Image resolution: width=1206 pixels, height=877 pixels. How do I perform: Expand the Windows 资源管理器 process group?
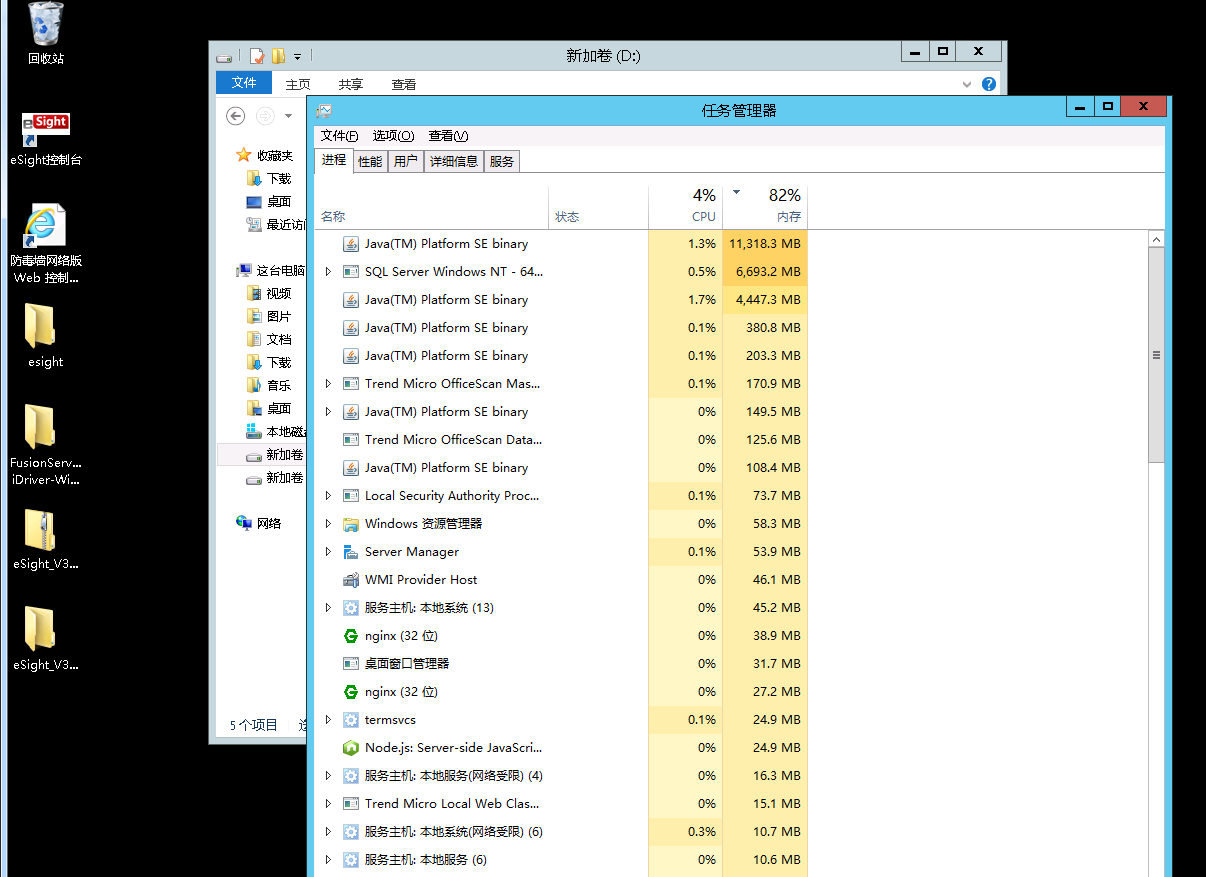pyautogui.click(x=328, y=524)
